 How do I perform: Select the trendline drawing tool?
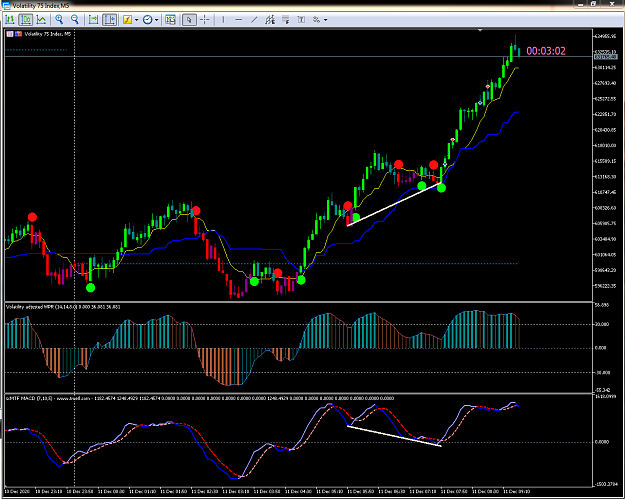tap(254, 20)
